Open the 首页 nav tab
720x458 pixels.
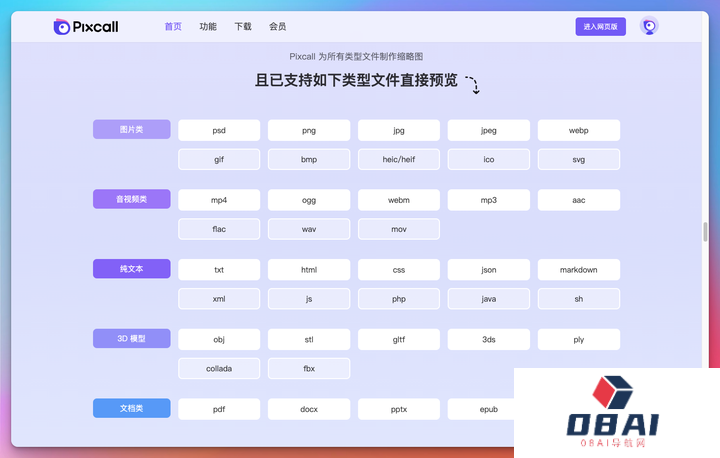(173, 27)
